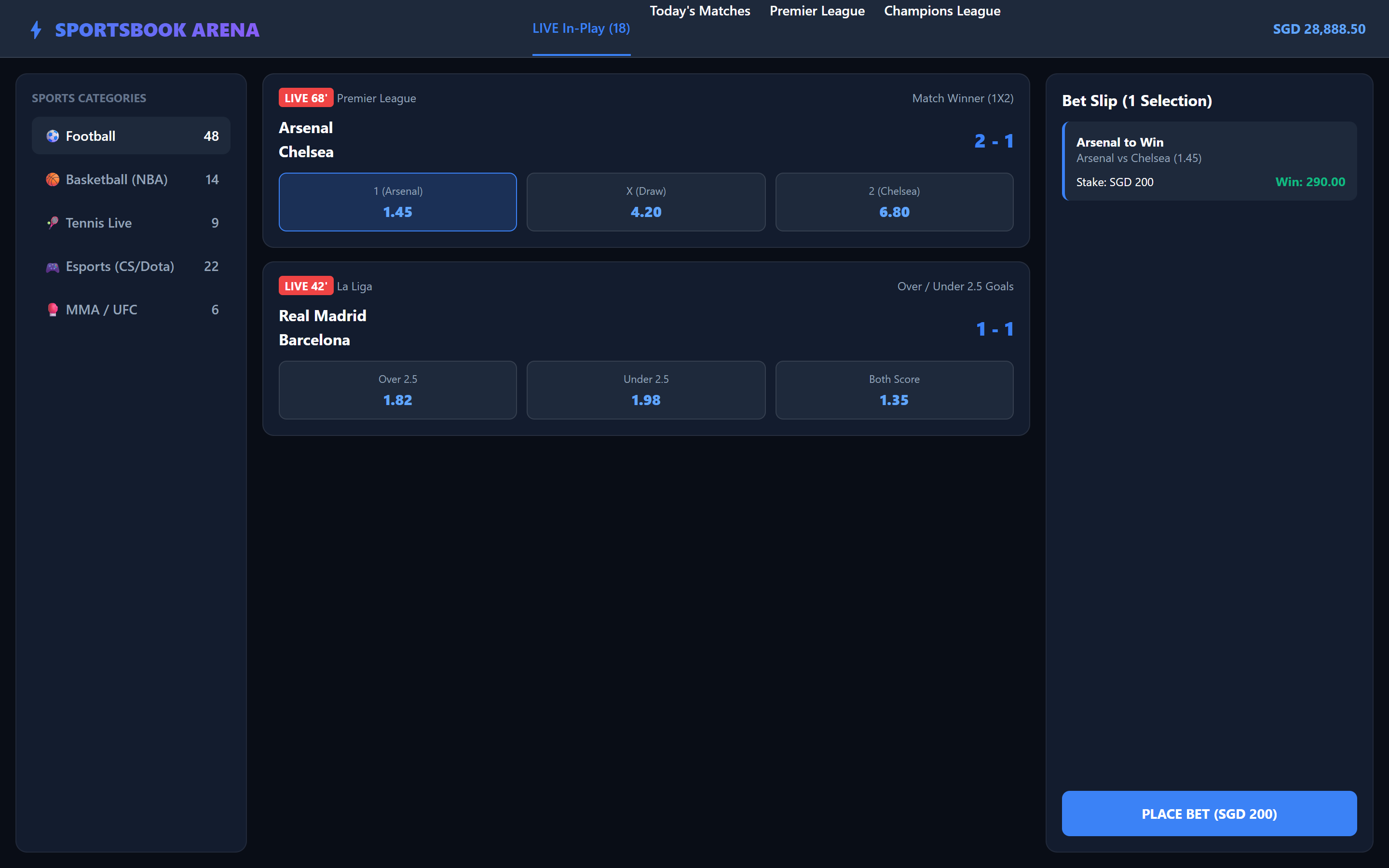Click SPORTSBOOK ARENA brand title
This screenshot has width=1389, height=868.
pyautogui.click(x=157, y=30)
